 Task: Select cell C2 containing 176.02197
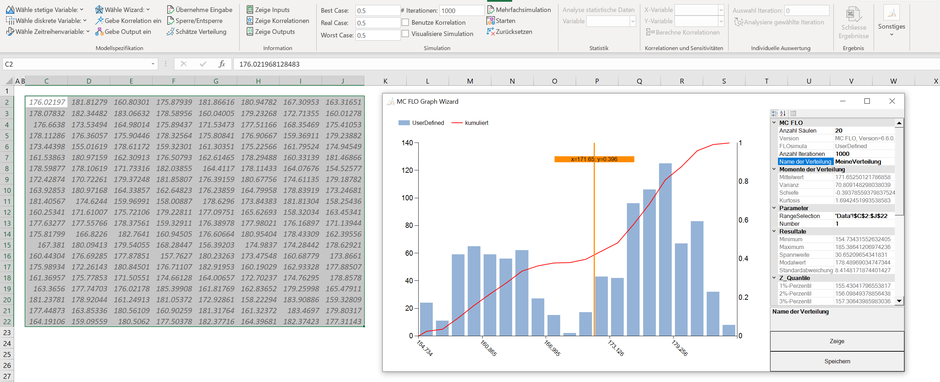tap(46, 103)
